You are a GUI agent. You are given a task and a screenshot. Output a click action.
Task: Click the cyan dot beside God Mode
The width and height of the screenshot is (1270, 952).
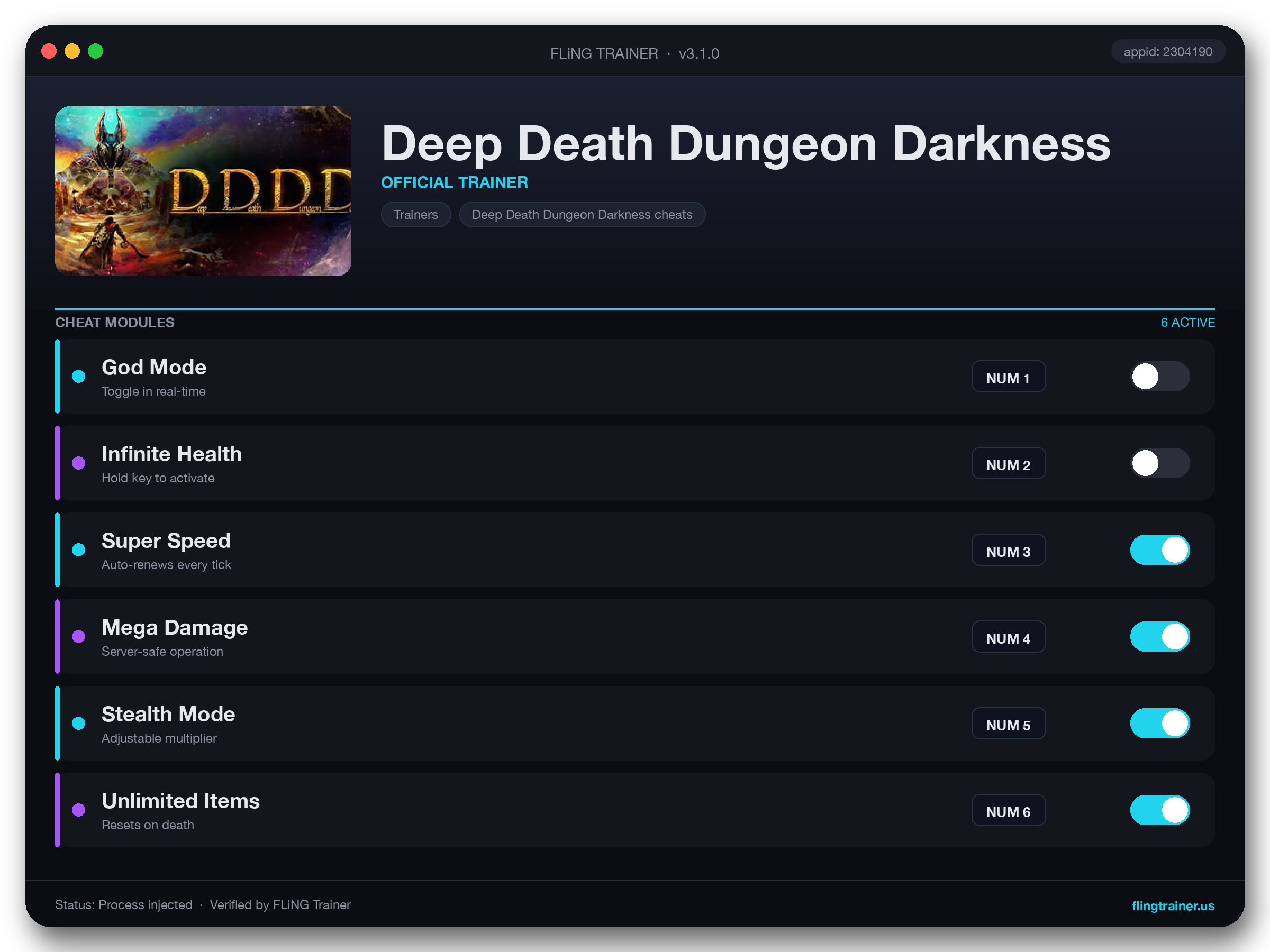click(79, 377)
